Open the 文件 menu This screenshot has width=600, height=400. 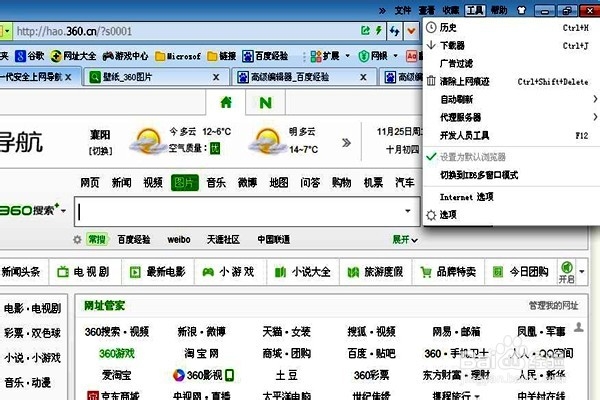click(x=403, y=10)
